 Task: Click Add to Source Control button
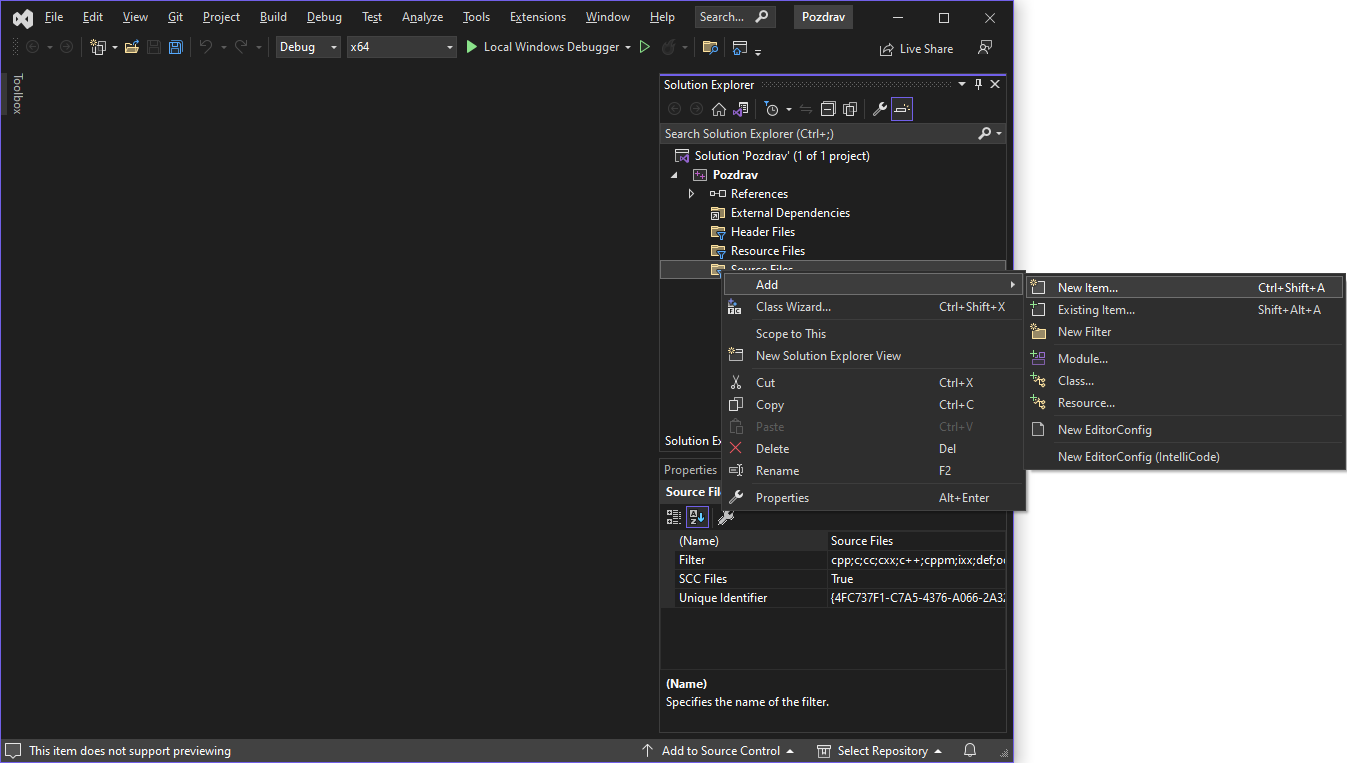(718, 751)
